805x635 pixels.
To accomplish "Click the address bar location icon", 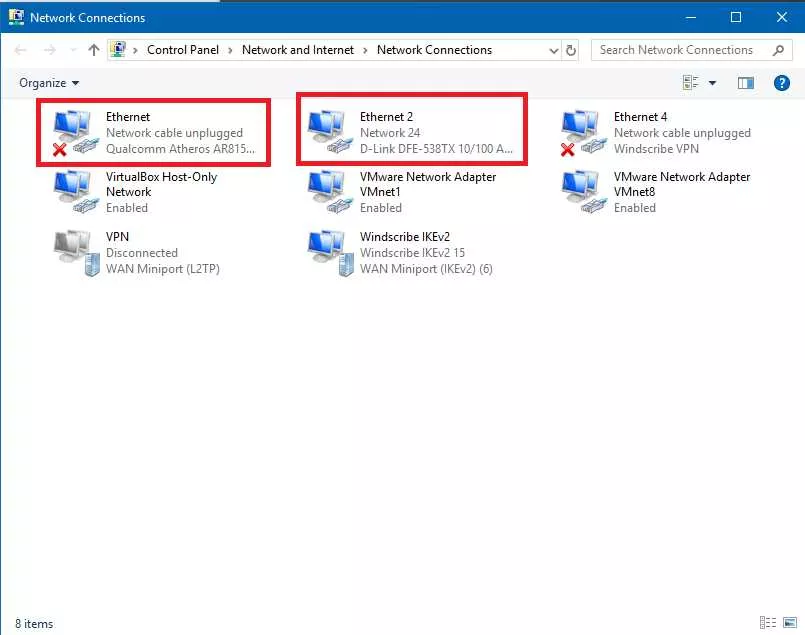I will point(119,49).
